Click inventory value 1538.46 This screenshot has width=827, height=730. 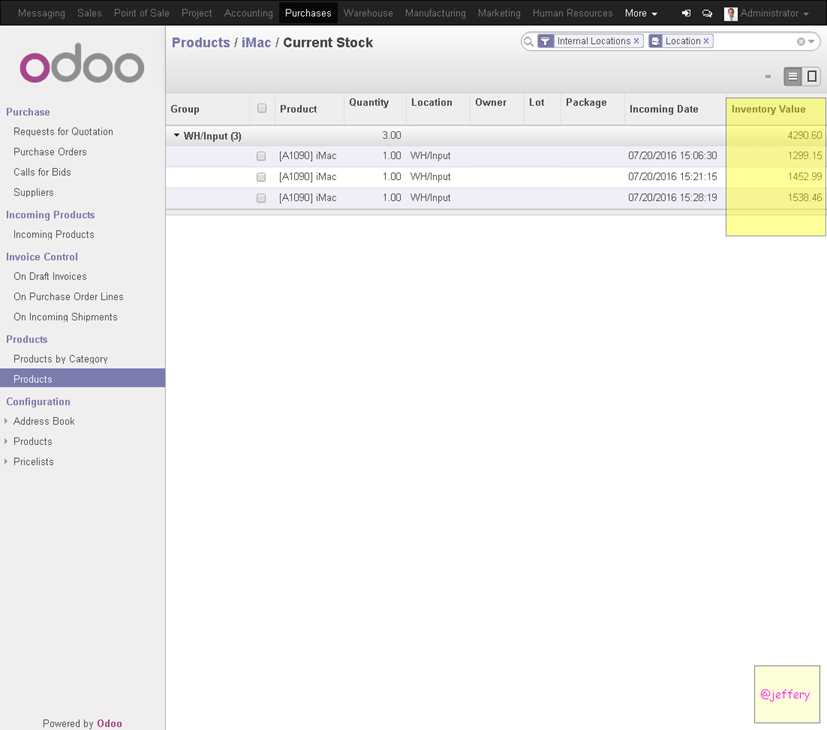804,198
